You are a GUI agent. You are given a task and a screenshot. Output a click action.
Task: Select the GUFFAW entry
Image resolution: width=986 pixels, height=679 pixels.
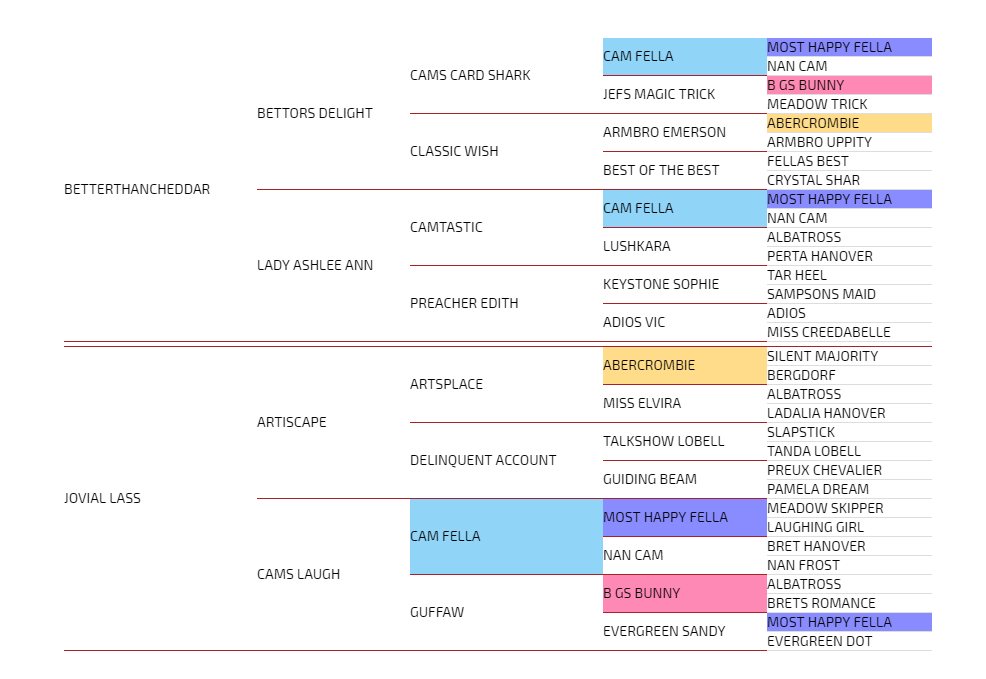[436, 612]
